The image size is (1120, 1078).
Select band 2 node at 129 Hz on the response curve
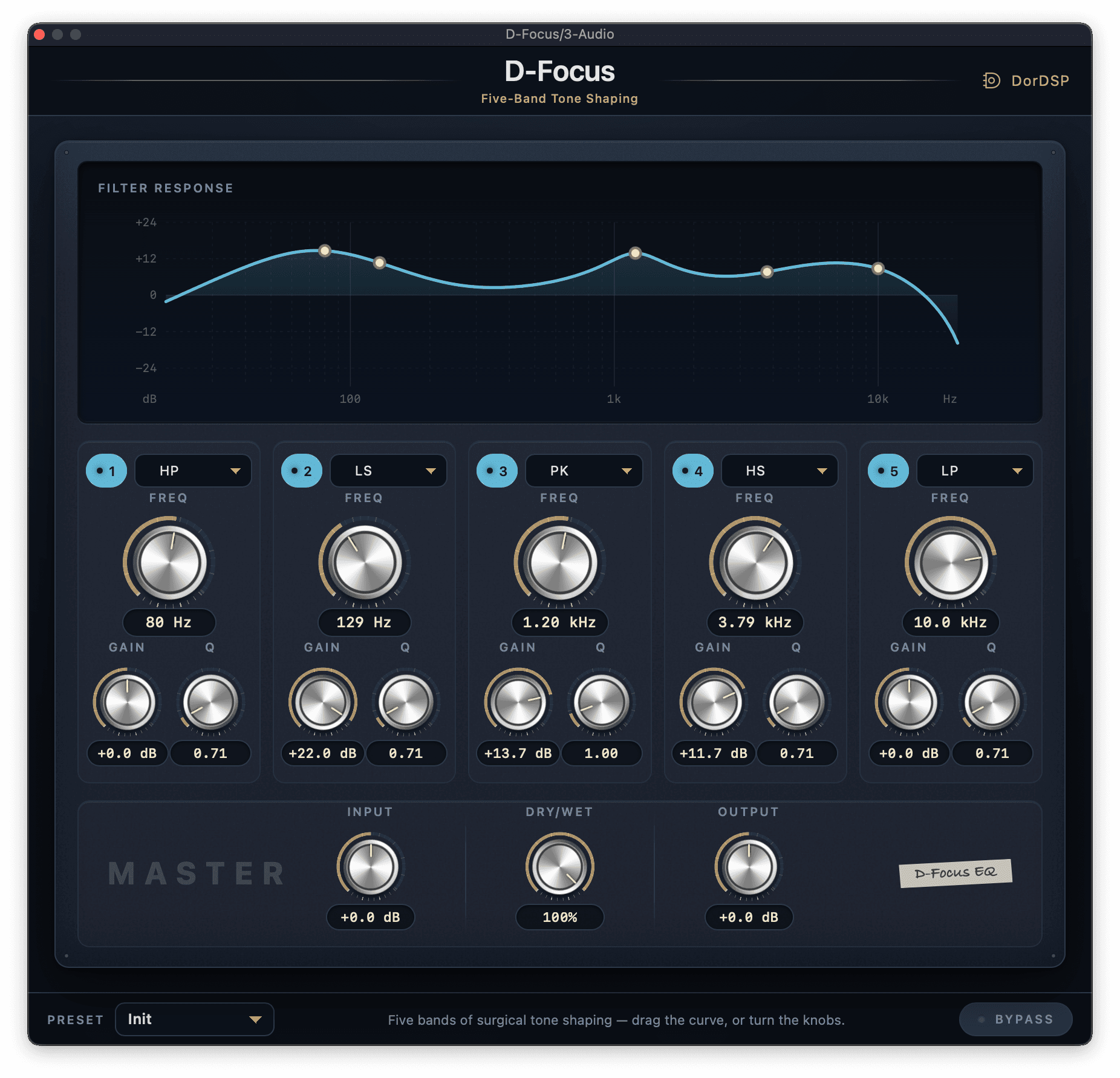pos(379,263)
